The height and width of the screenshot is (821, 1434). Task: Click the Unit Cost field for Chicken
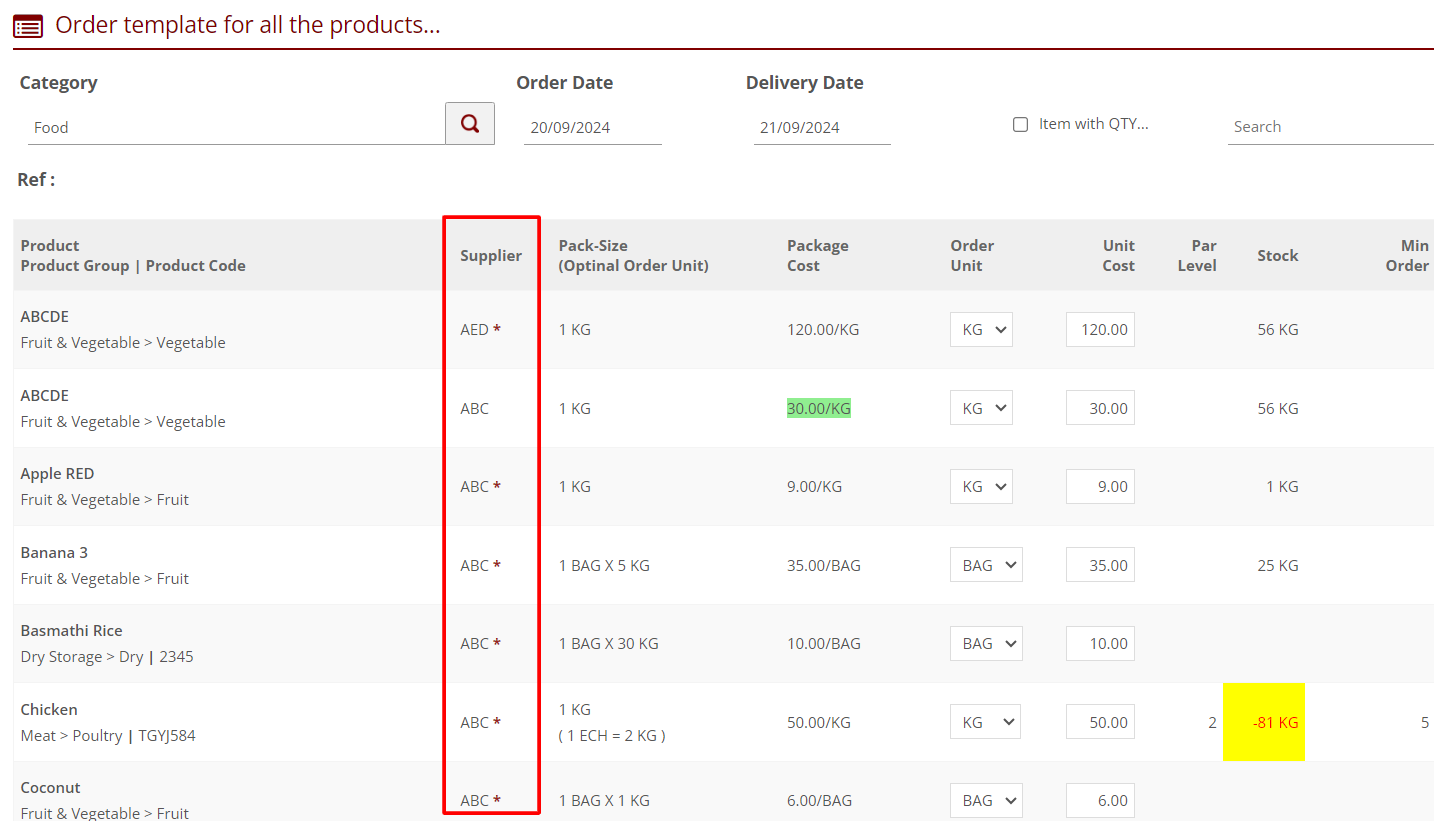[x=1100, y=722]
